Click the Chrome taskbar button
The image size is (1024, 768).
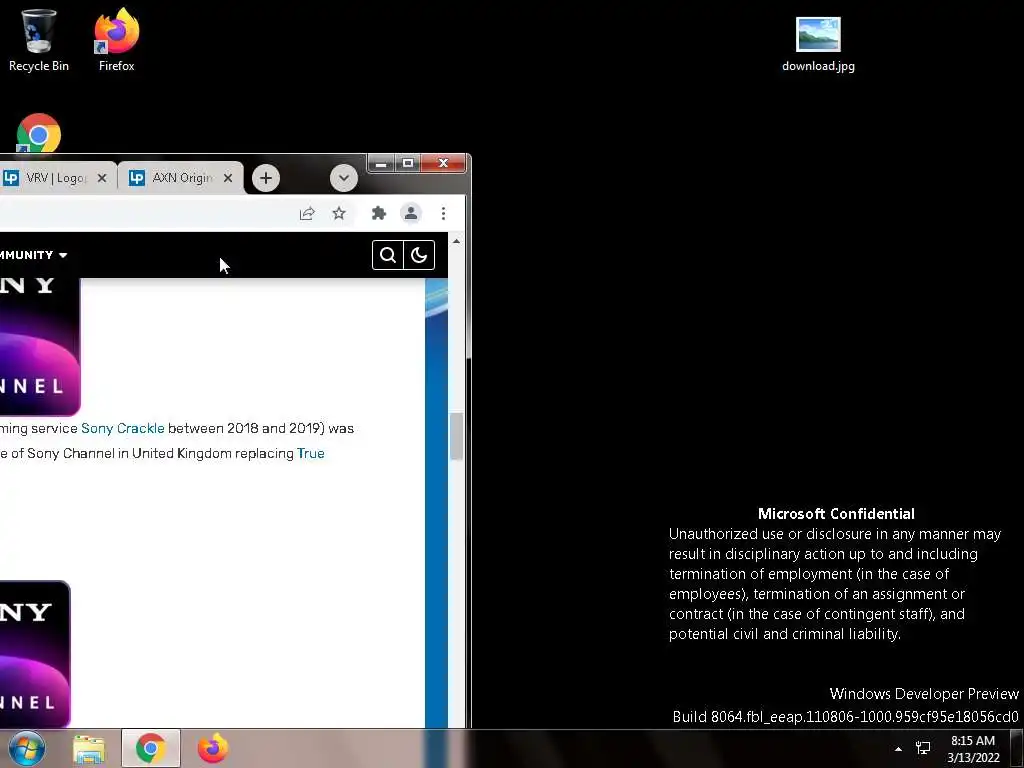(x=151, y=749)
